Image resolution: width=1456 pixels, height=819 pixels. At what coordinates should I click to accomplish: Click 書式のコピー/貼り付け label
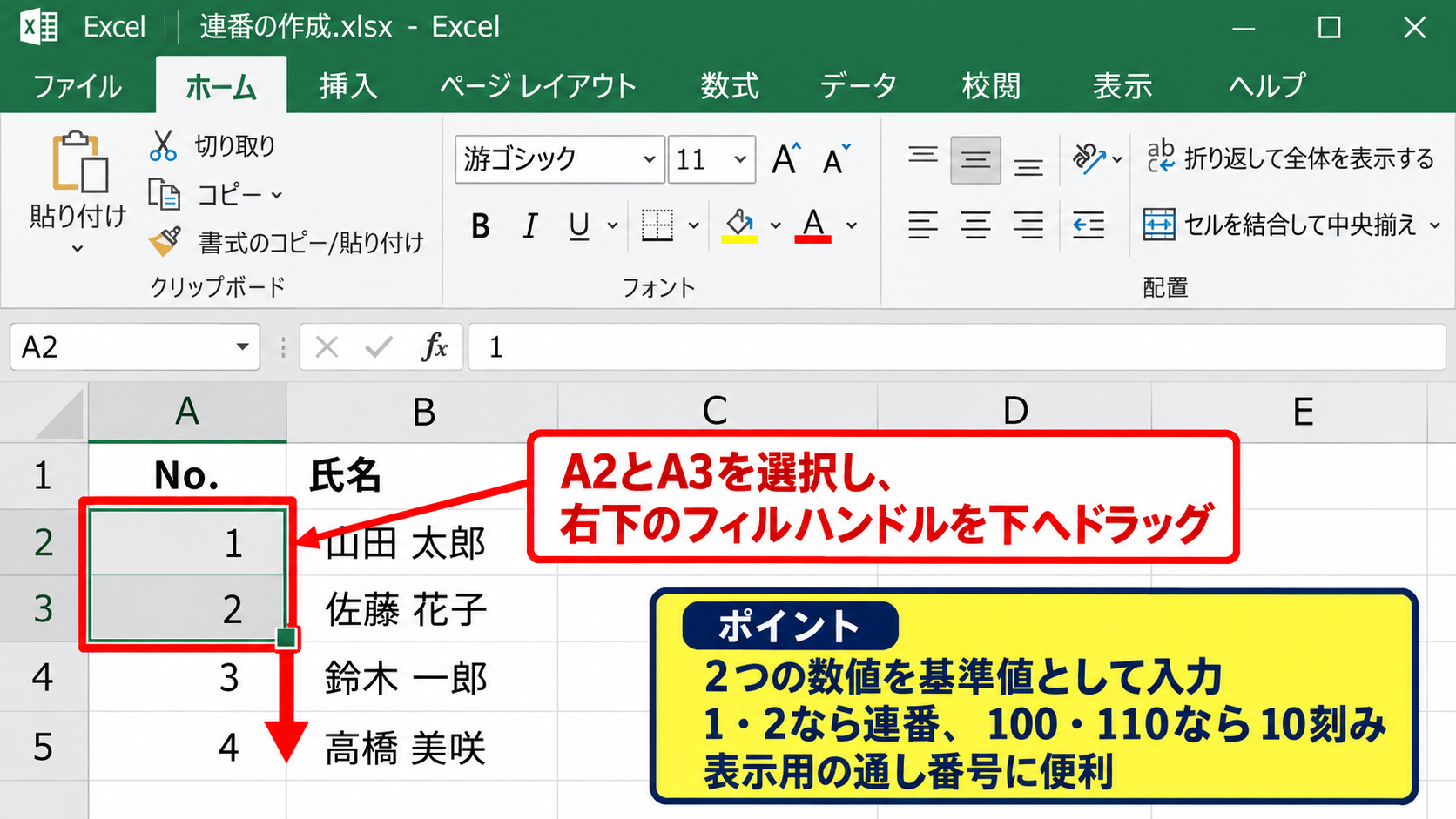[x=311, y=242]
